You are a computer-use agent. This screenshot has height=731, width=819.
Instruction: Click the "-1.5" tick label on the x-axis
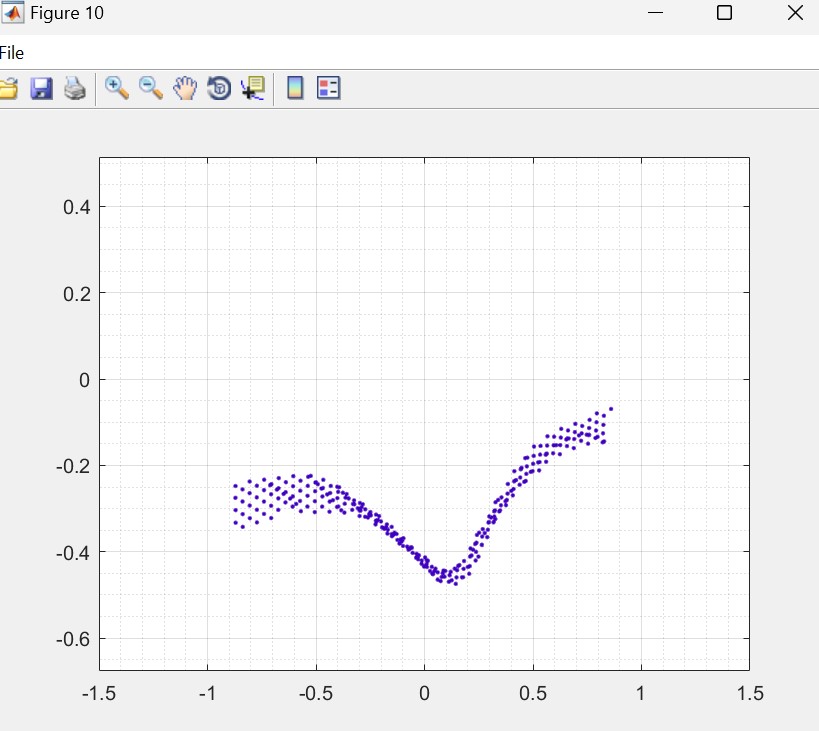[x=99, y=693]
